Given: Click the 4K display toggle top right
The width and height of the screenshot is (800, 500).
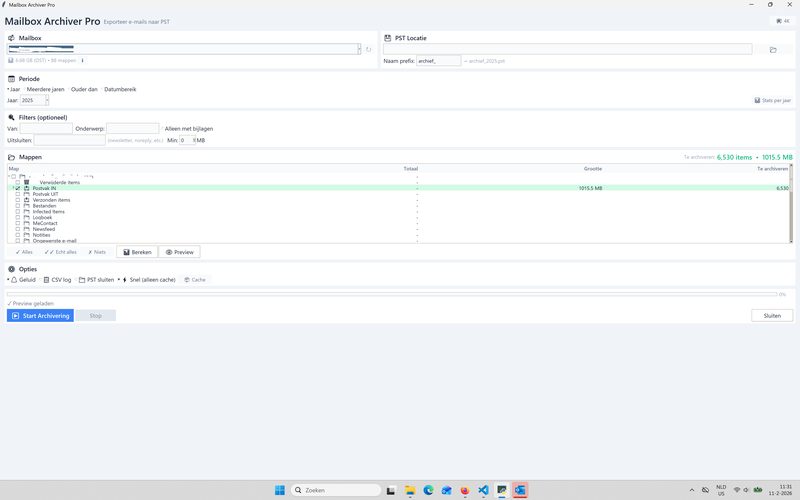Looking at the screenshot, I should [x=783, y=21].
